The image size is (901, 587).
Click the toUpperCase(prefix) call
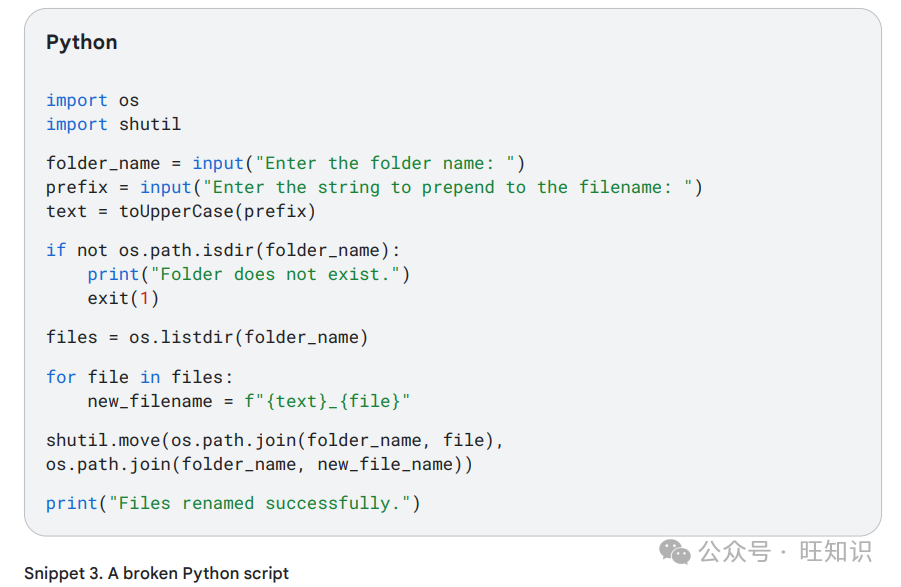(217, 211)
